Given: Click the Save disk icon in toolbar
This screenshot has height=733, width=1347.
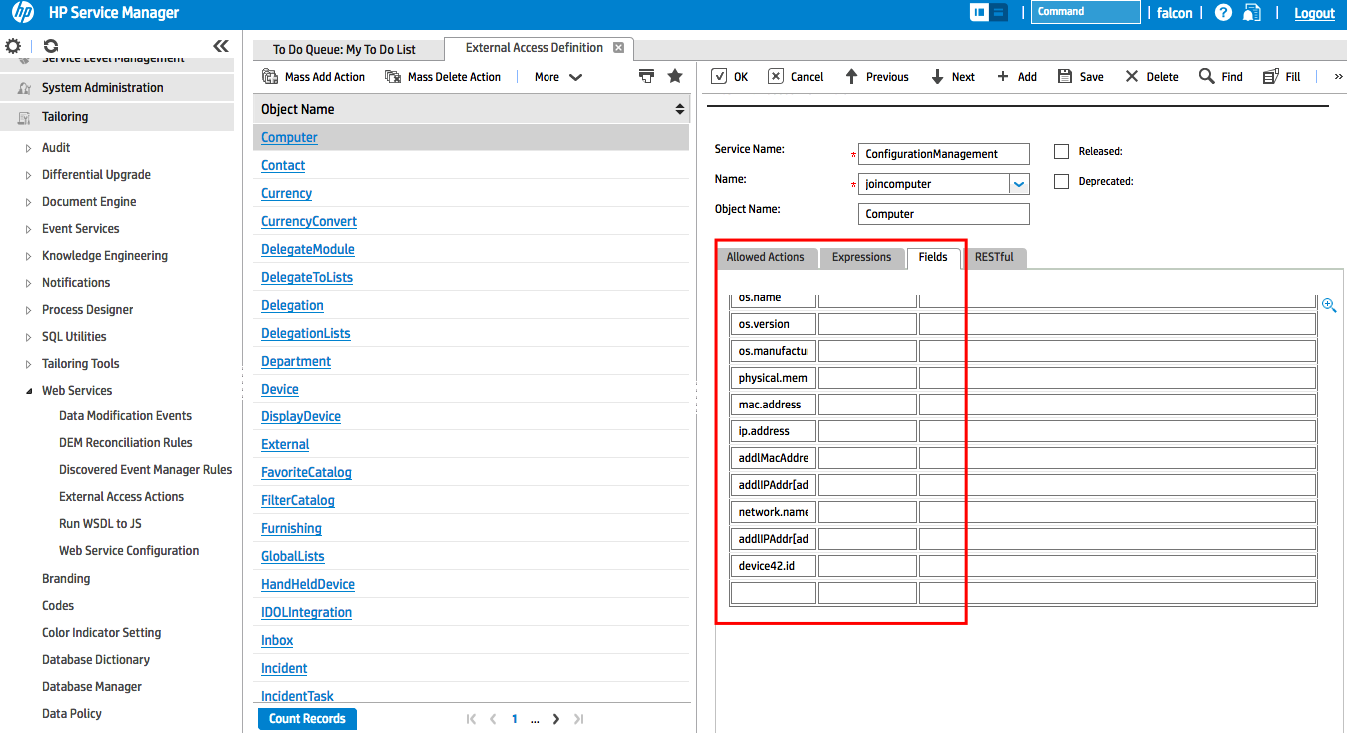Looking at the screenshot, I should [1065, 77].
